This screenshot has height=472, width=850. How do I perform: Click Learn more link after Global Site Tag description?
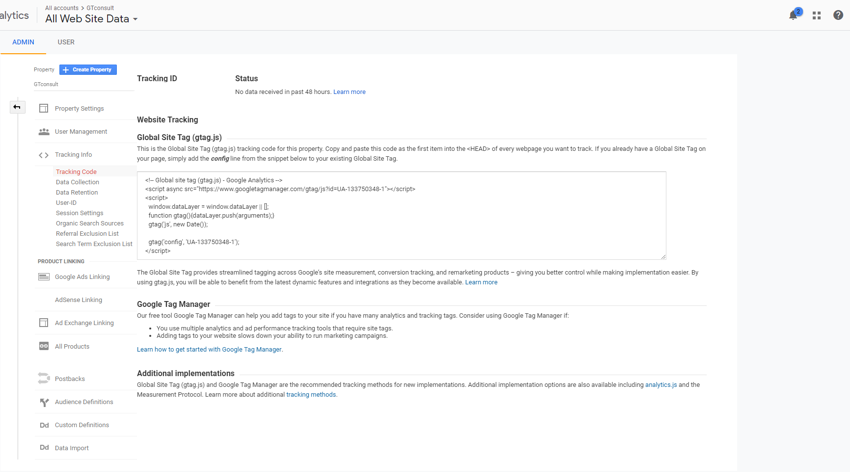[481, 282]
